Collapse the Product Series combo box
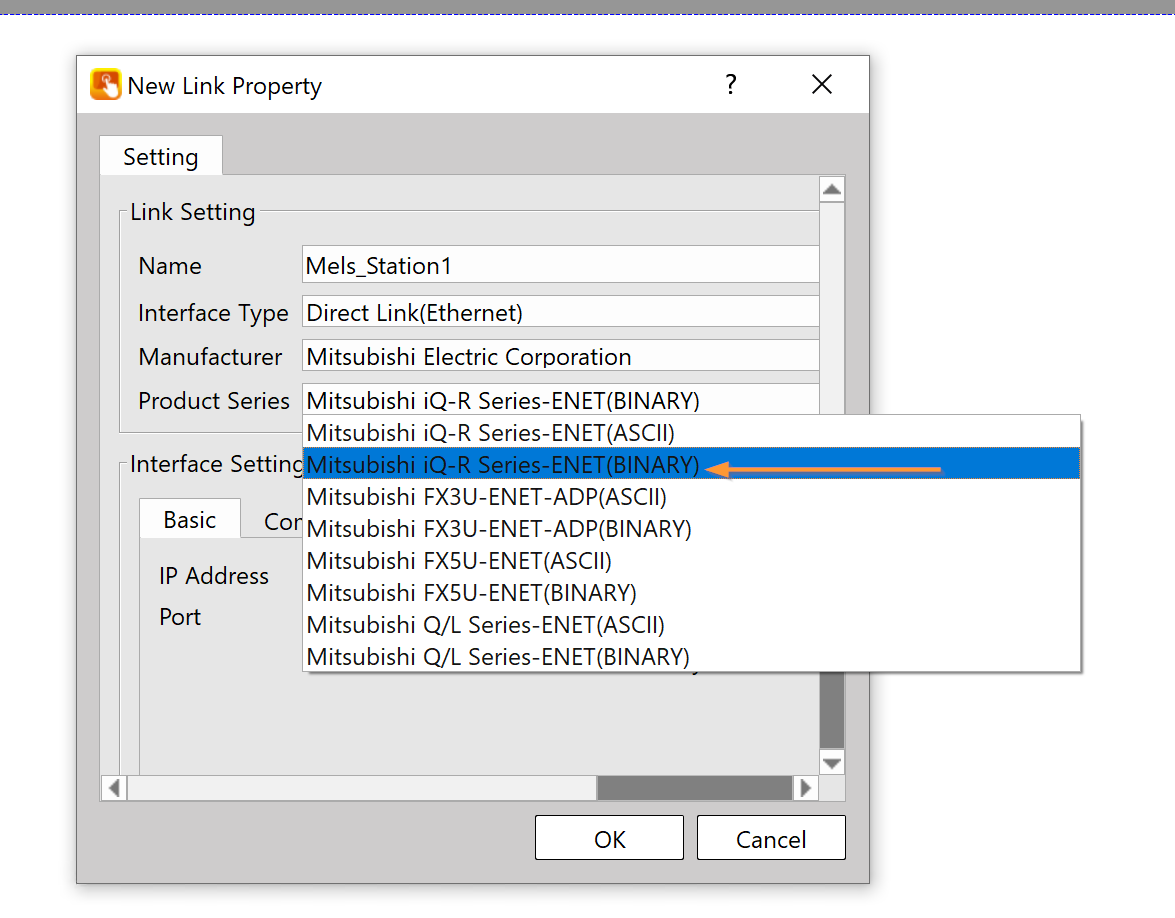The width and height of the screenshot is (1175, 918). 560,401
